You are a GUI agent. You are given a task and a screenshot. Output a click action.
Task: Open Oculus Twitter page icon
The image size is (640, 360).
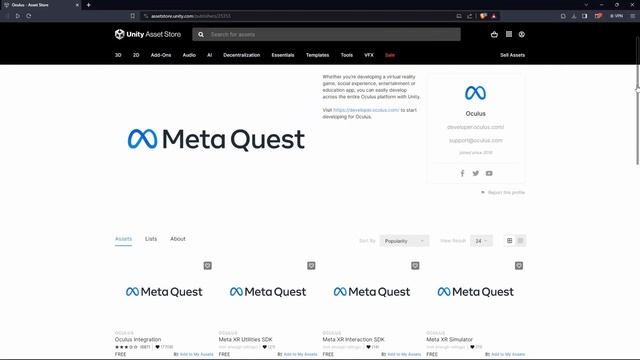tap(476, 173)
